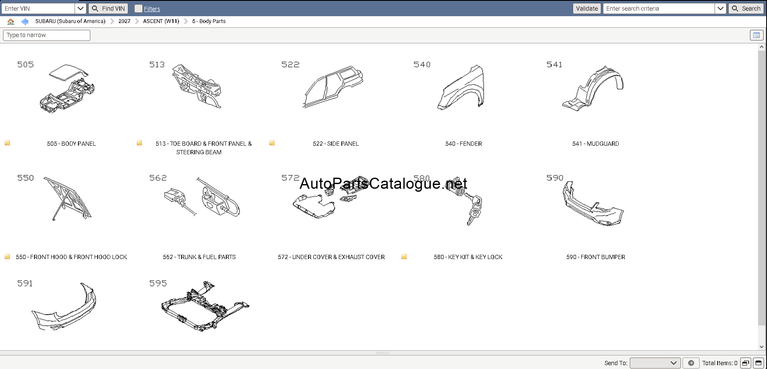Click the add icon beside Send To dropdown

(x=691, y=363)
